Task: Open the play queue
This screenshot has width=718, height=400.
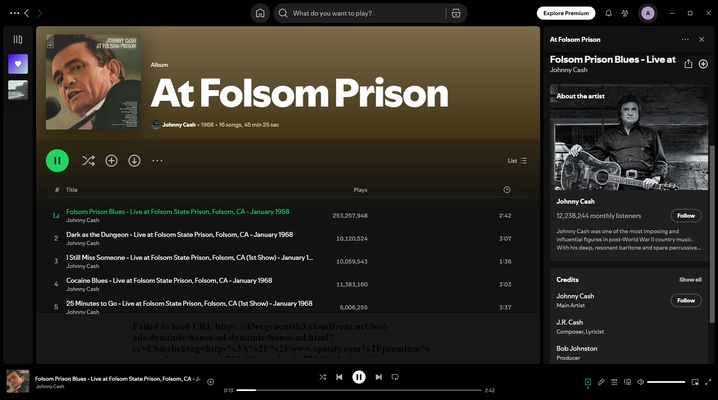Action: pyautogui.click(x=614, y=382)
